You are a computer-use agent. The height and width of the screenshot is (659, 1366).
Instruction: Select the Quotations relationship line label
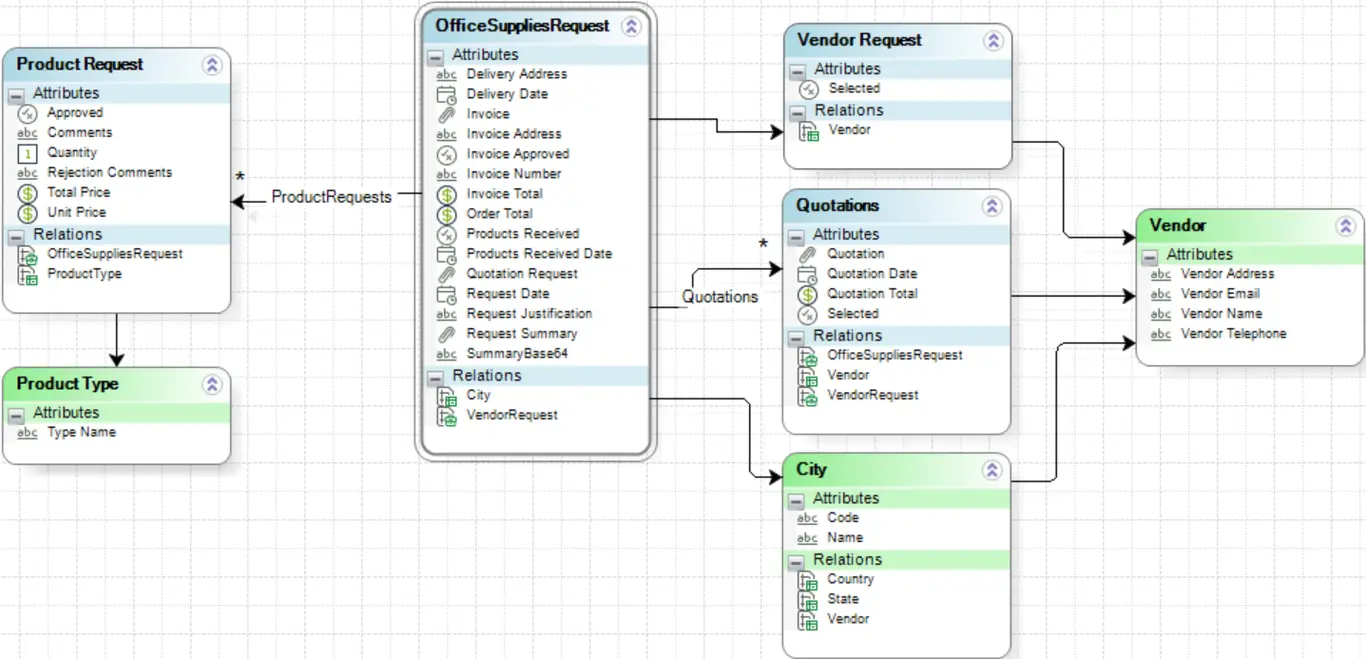click(720, 297)
